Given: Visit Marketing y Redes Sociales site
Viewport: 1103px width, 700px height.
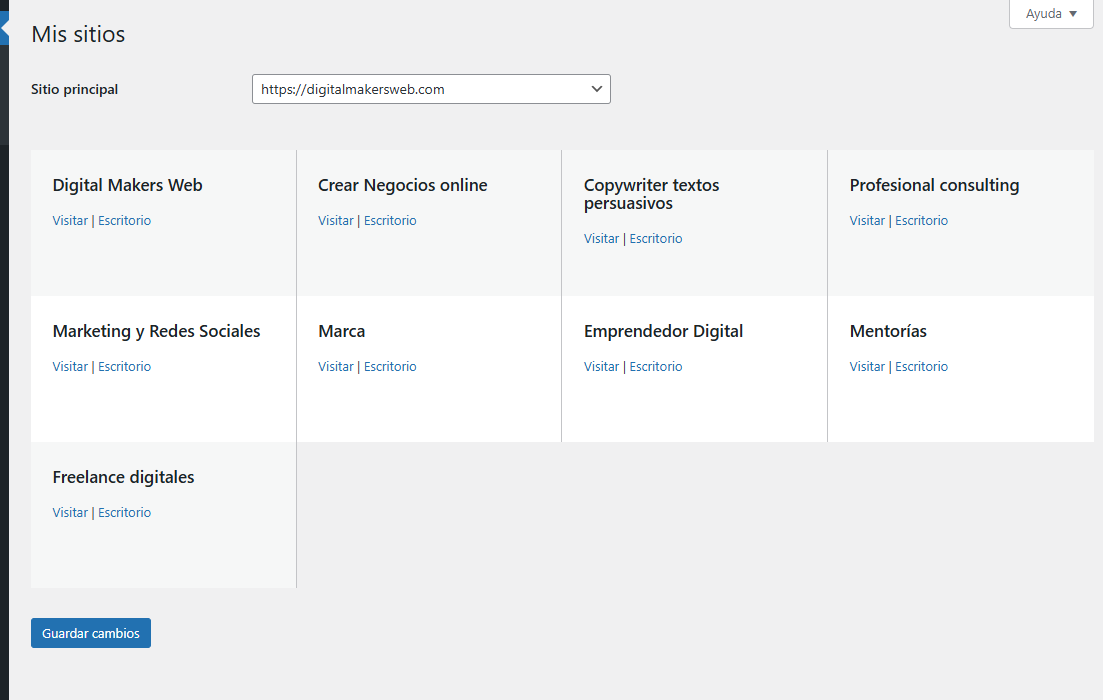Looking at the screenshot, I should [70, 366].
